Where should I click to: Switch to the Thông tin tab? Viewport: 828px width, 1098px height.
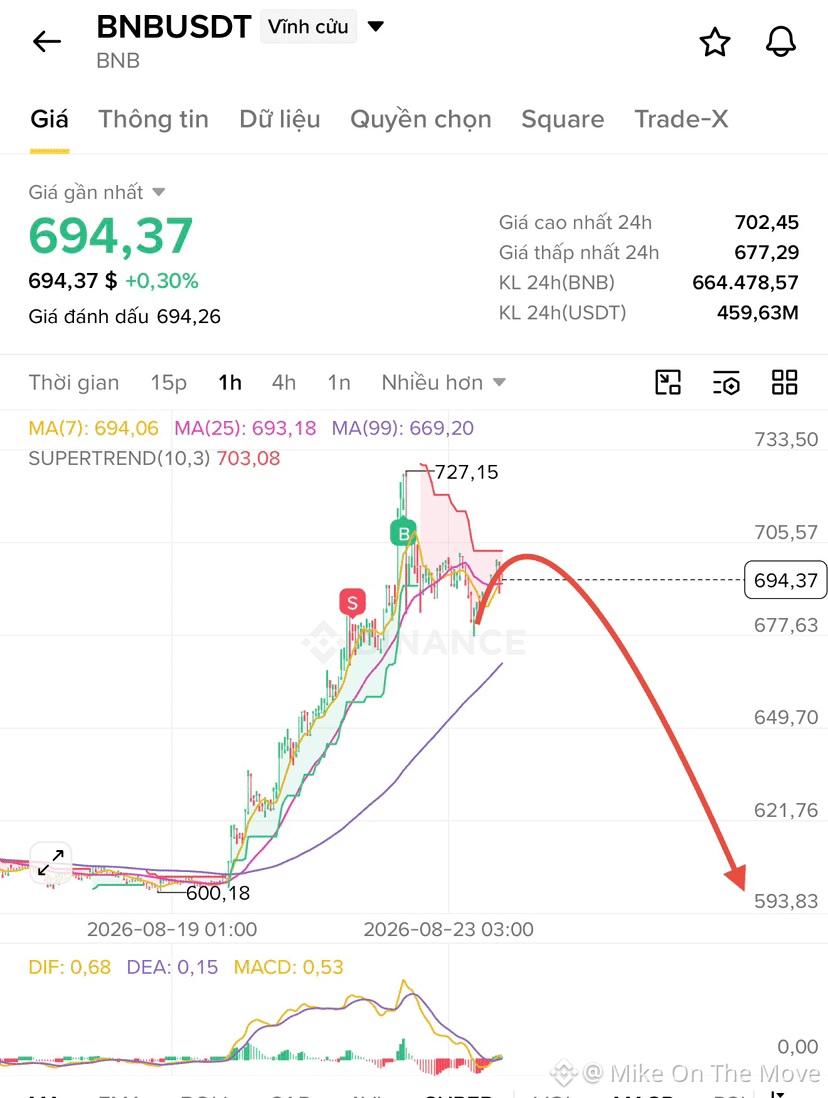tap(153, 119)
